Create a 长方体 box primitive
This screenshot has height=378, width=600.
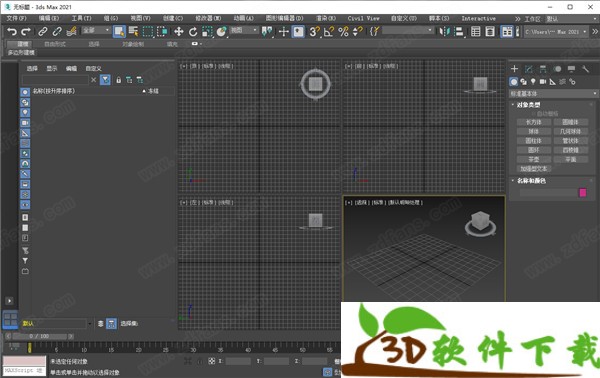click(533, 122)
